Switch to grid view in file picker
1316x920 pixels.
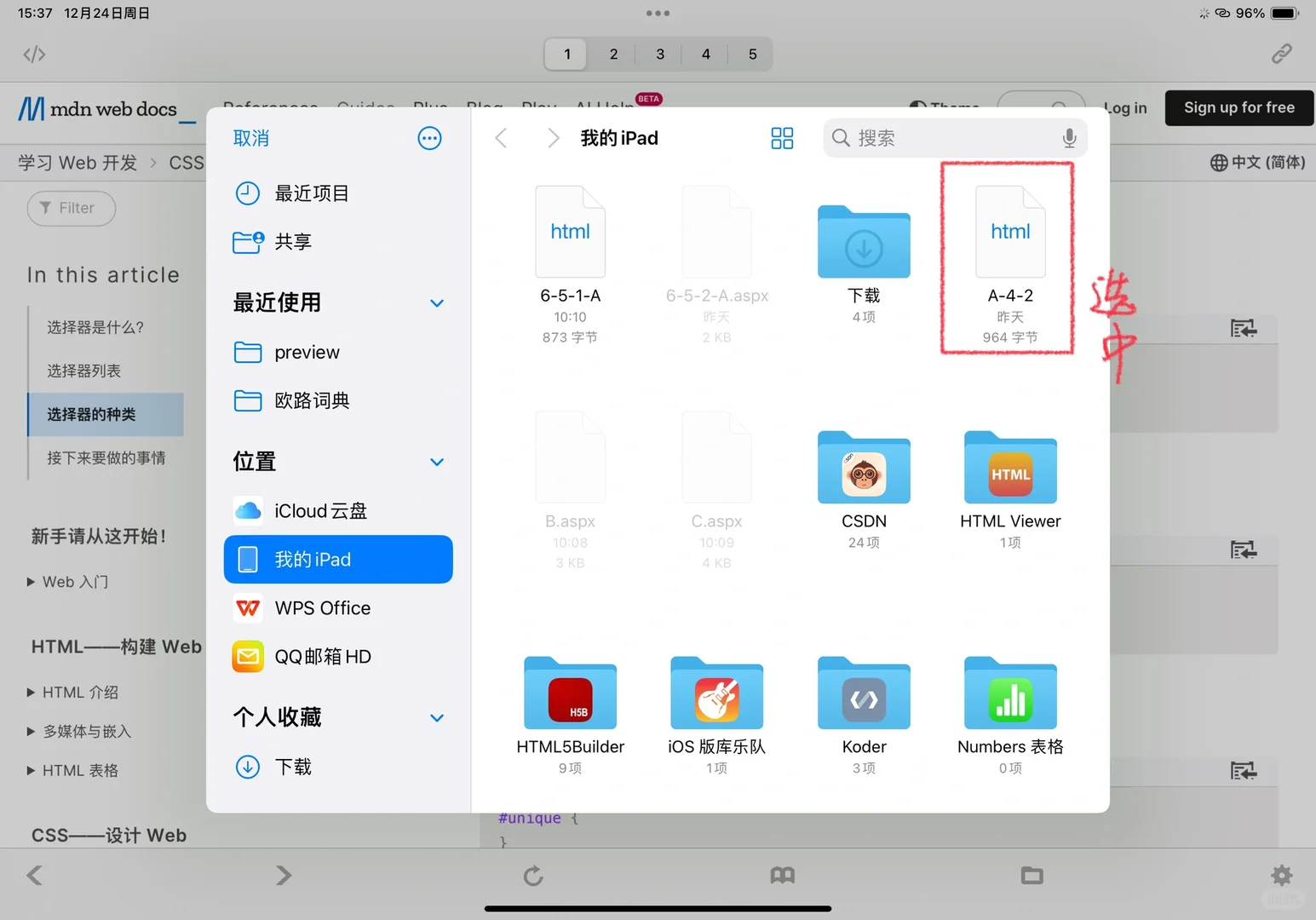[782, 137]
